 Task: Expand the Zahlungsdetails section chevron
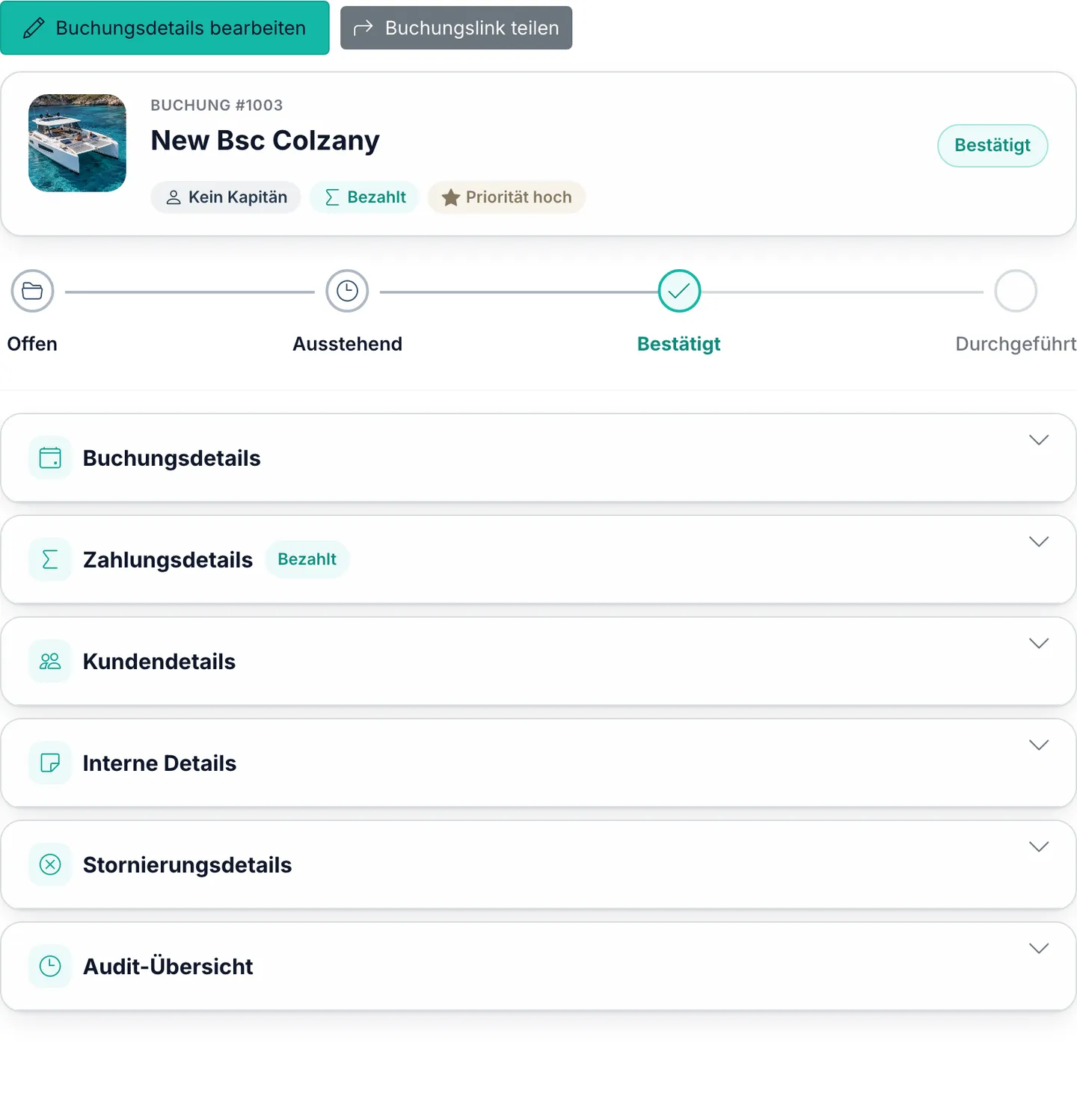(x=1039, y=541)
